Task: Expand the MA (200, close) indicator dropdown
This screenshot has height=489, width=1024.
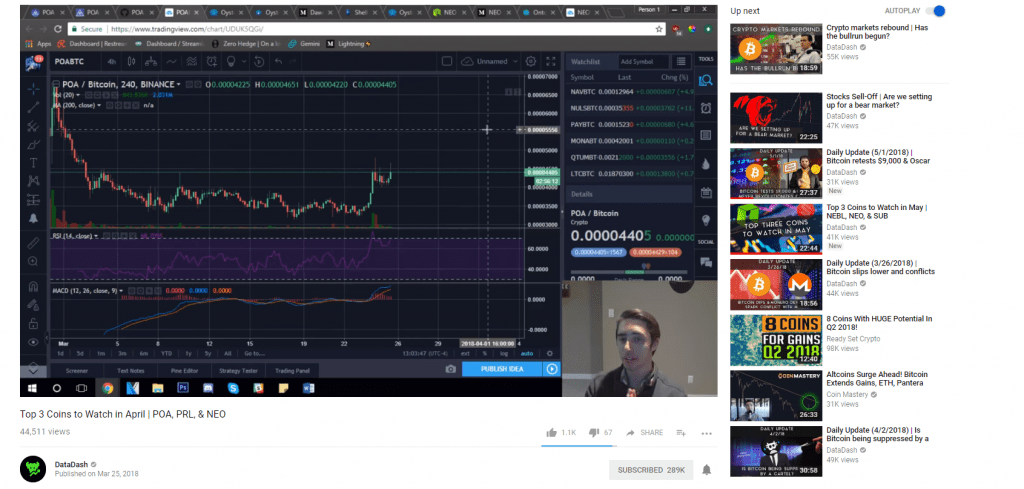Action: pyautogui.click(x=99, y=105)
